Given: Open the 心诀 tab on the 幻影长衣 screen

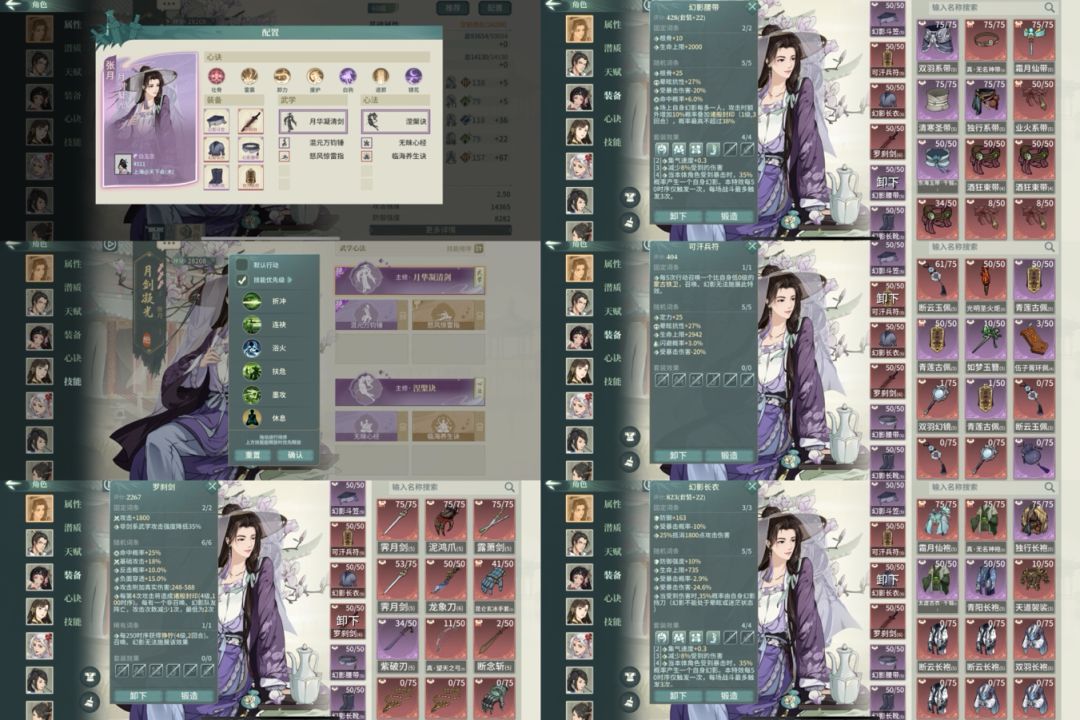Looking at the screenshot, I should (612, 599).
